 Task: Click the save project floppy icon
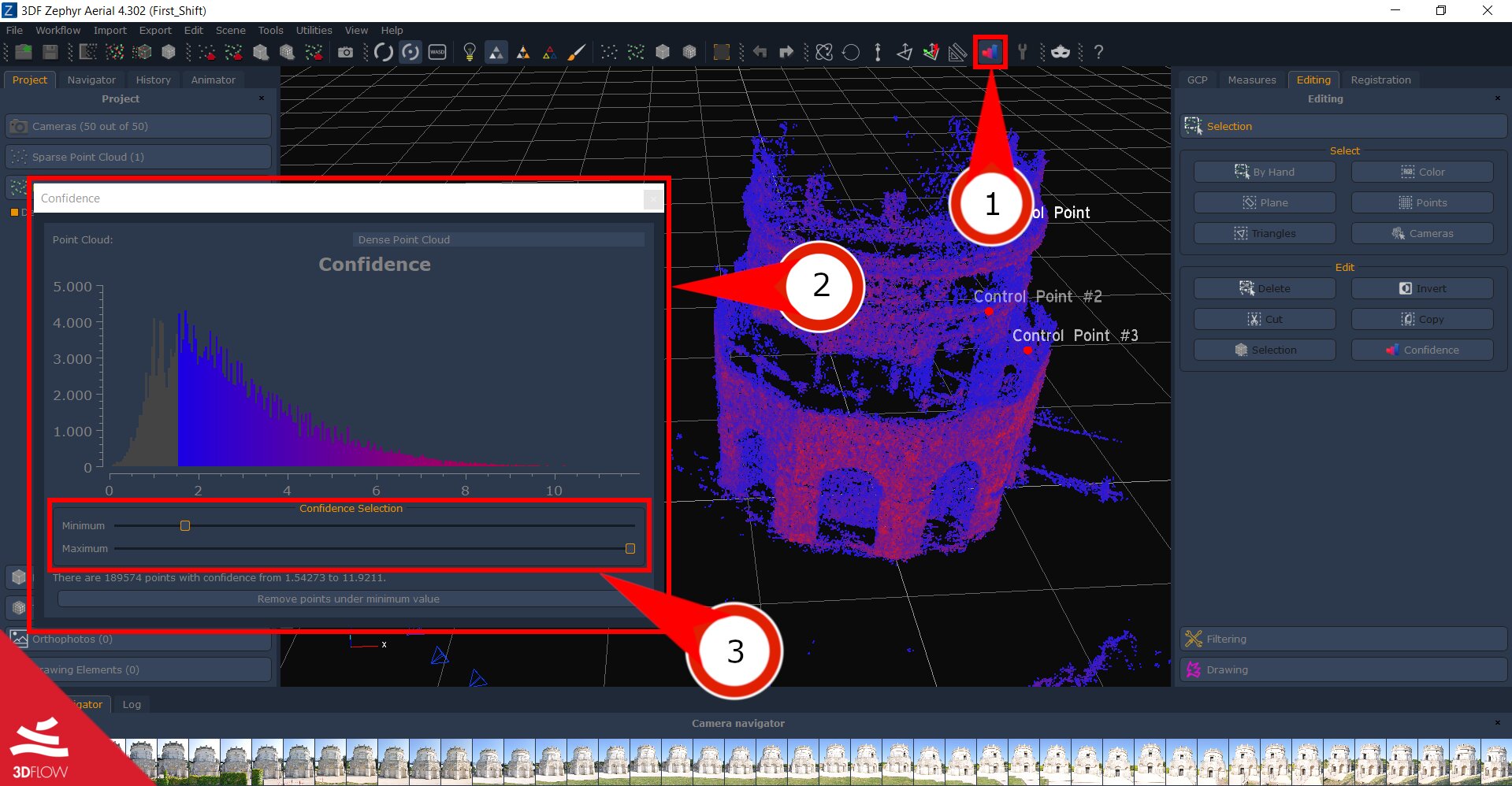[50, 52]
